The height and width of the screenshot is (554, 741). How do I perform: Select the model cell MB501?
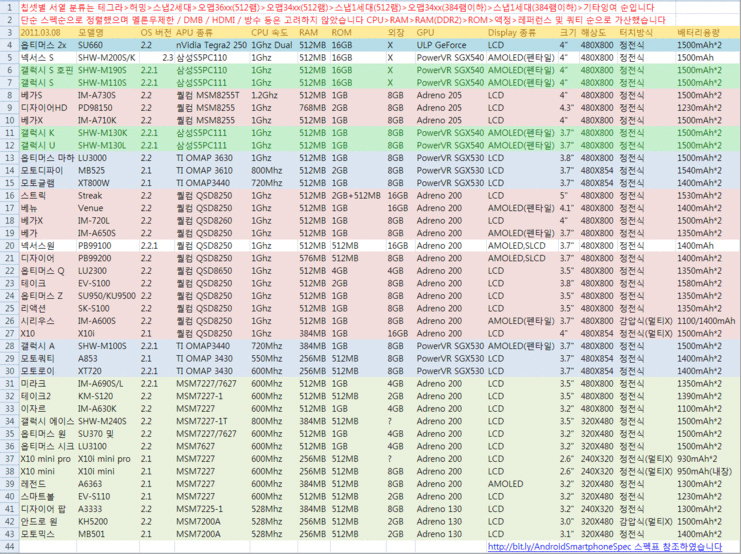tap(91, 534)
